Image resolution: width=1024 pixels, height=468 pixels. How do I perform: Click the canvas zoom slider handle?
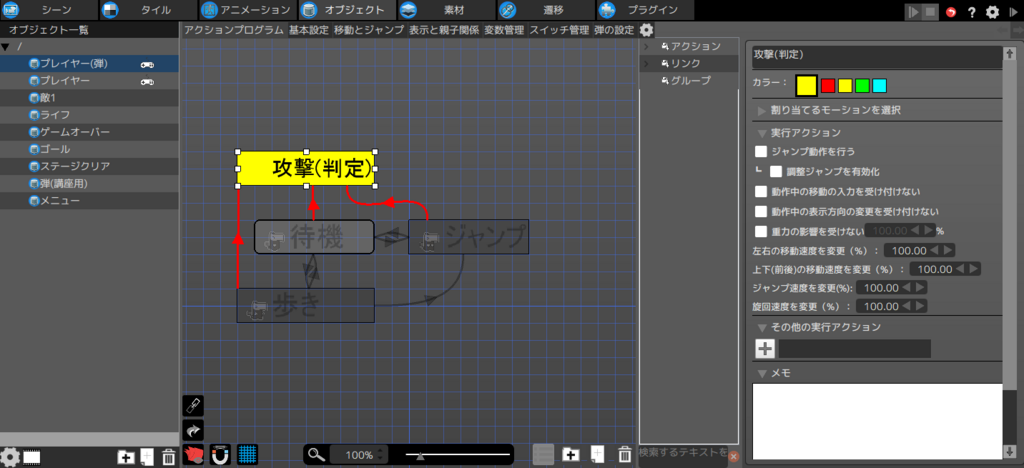(x=420, y=456)
